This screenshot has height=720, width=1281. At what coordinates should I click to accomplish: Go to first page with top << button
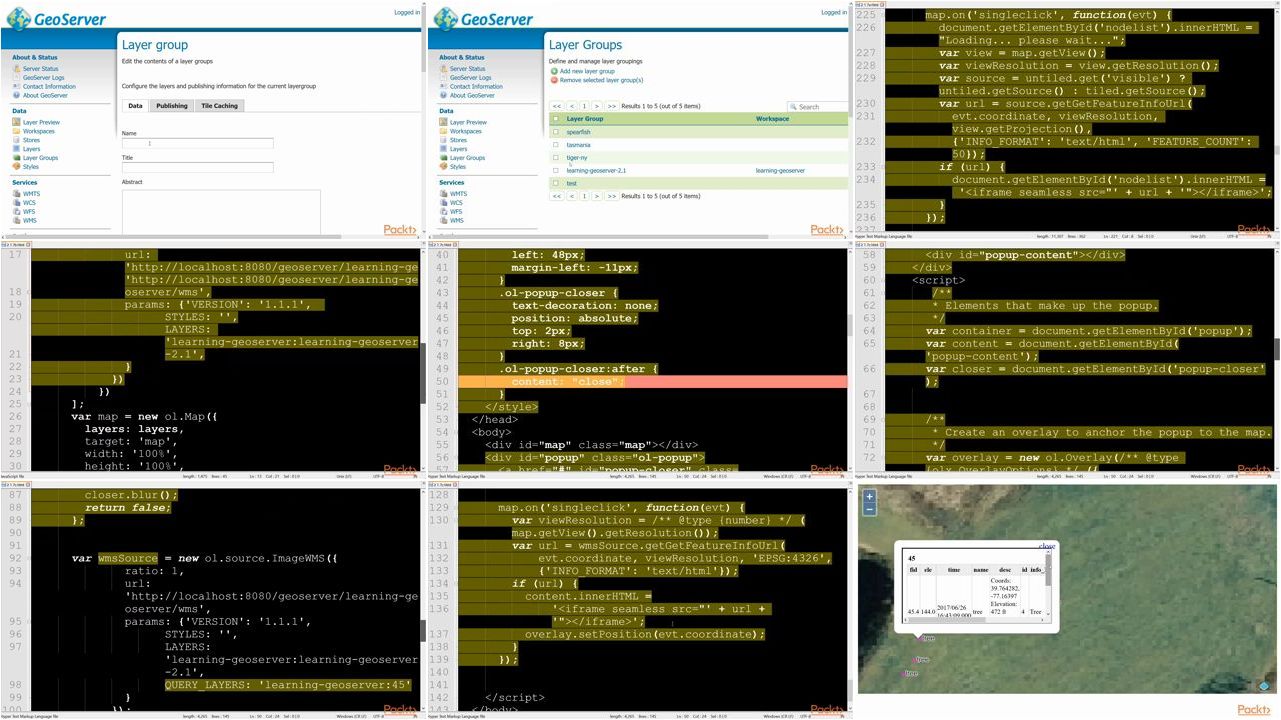pos(557,106)
